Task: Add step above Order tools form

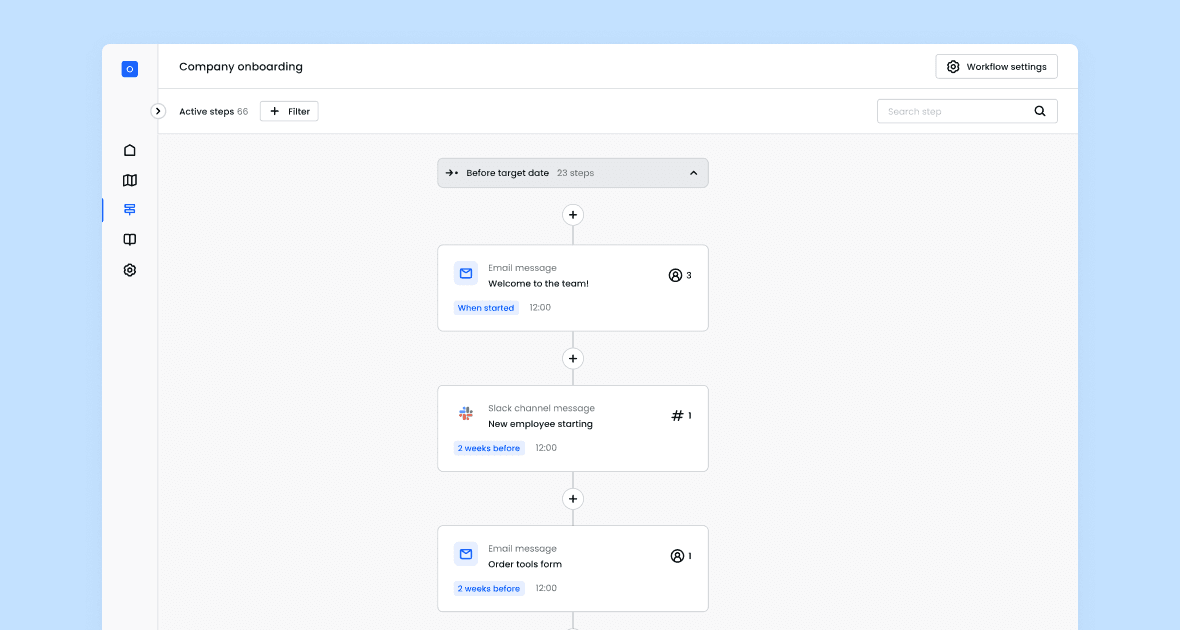Action: [x=573, y=498]
